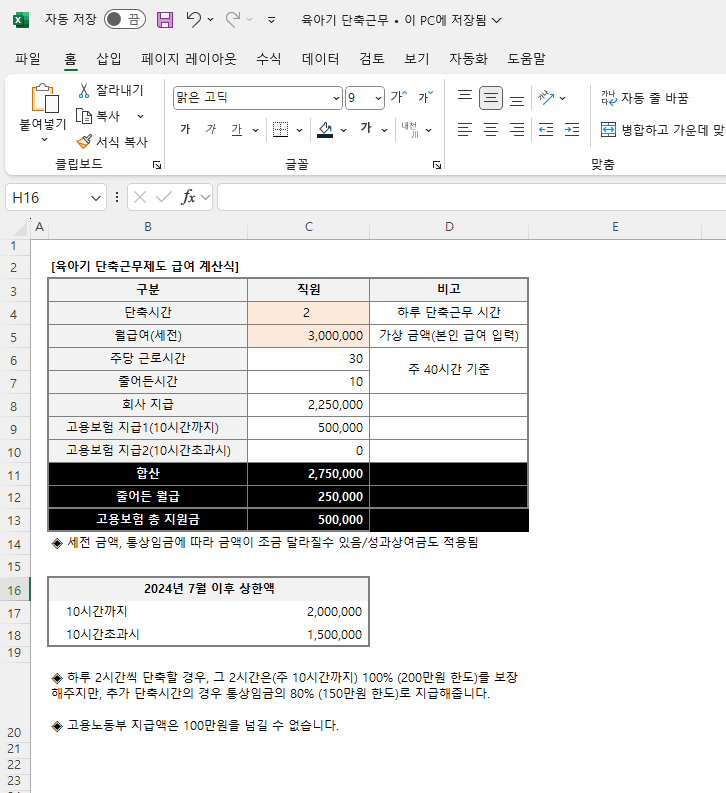Select column C header

308,227
